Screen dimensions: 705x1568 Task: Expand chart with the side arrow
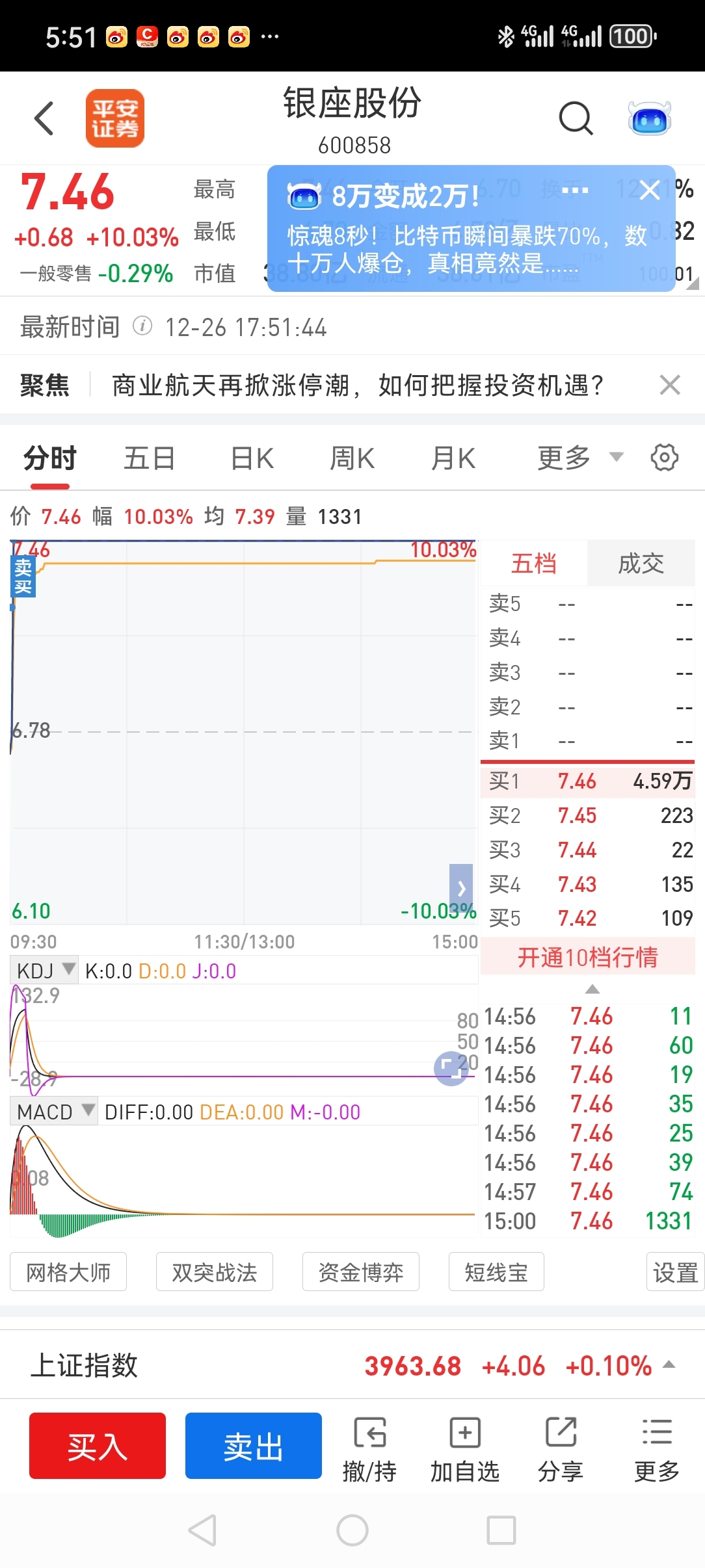[x=461, y=888]
